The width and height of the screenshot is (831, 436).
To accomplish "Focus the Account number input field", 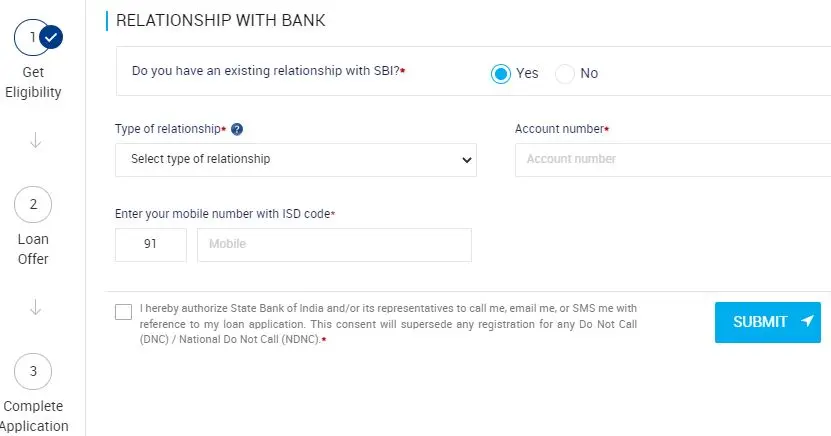I will [x=673, y=159].
